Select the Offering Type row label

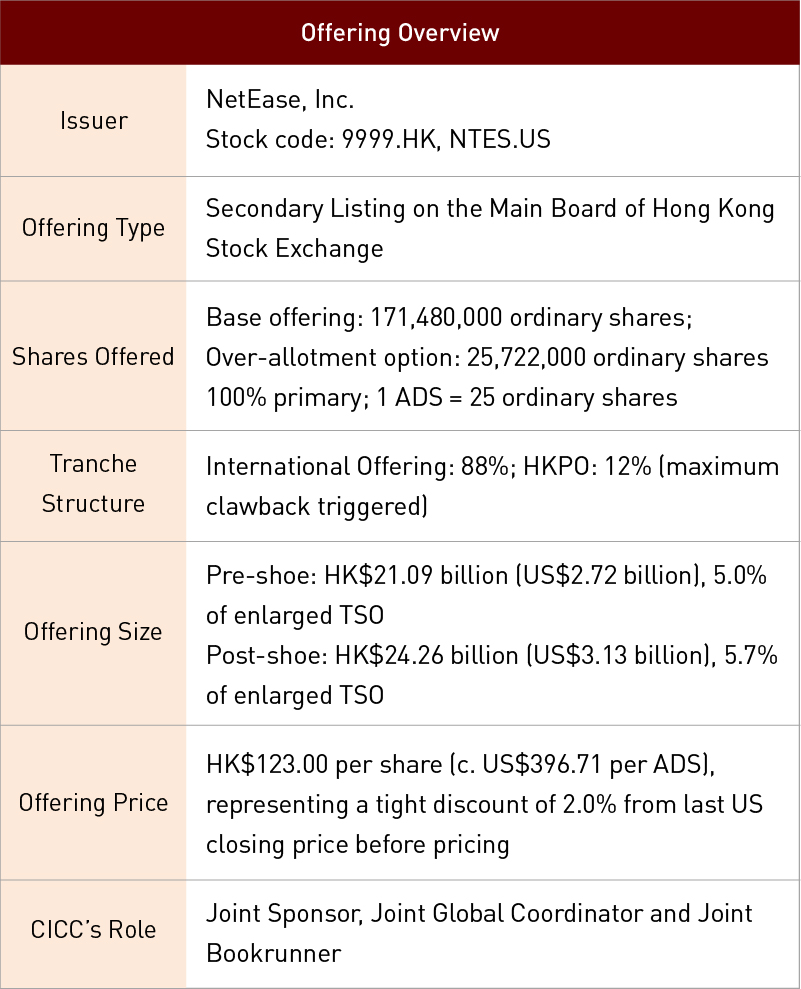tap(94, 228)
